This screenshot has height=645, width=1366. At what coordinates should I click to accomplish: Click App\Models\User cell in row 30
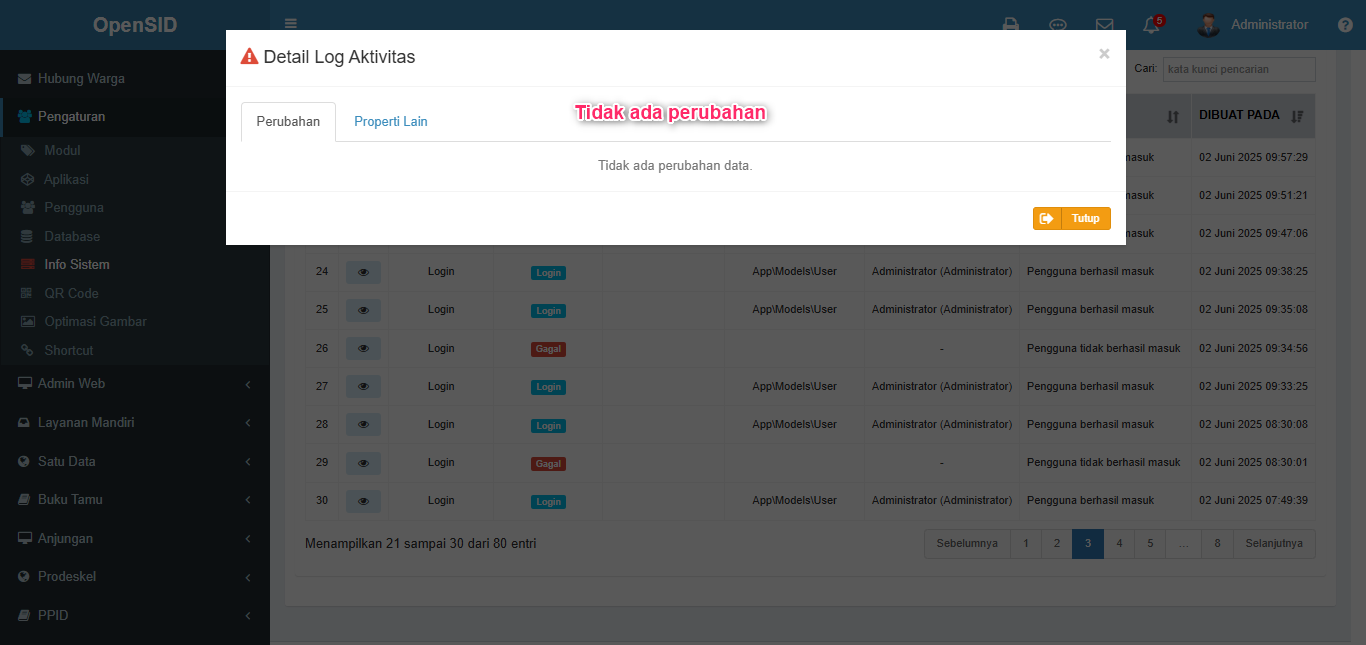tap(795, 500)
